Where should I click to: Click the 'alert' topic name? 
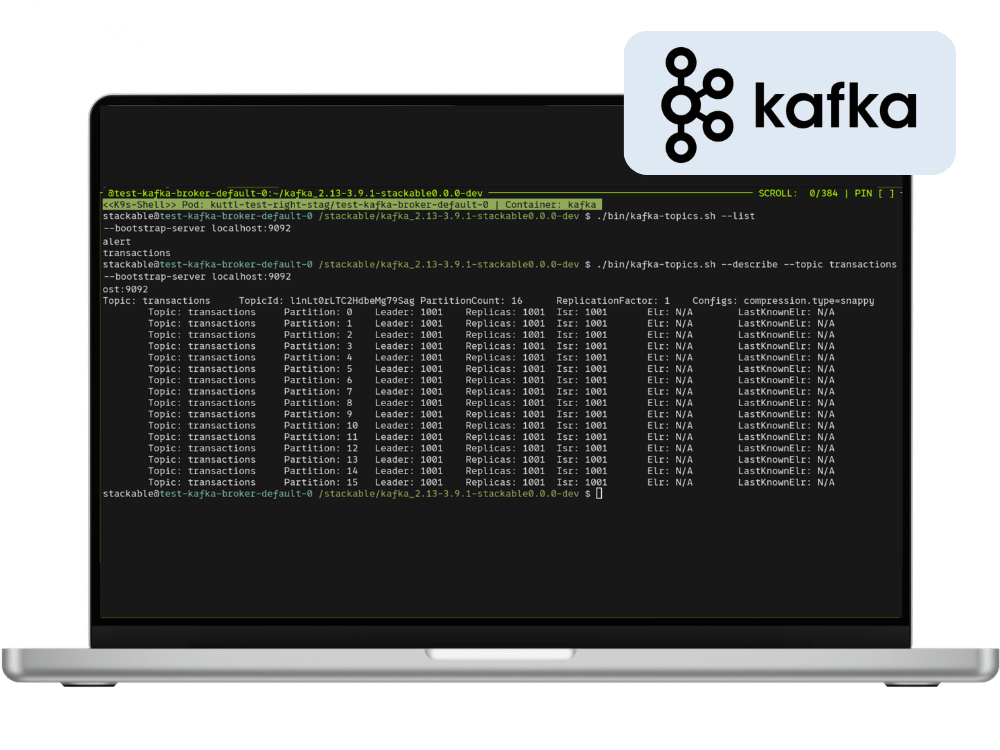click(117, 242)
